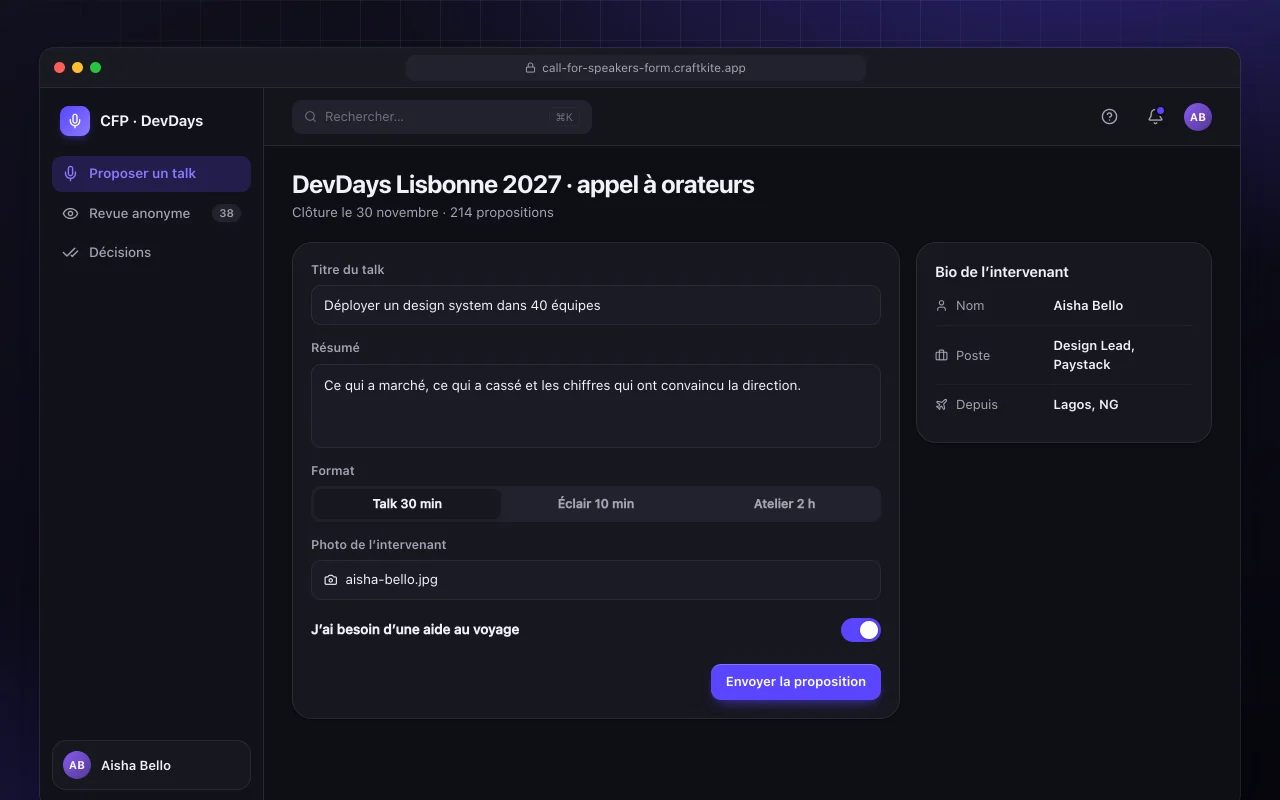Click the camera icon beside aisha-bello.jpg
This screenshot has width=1280, height=800.
tap(331, 580)
